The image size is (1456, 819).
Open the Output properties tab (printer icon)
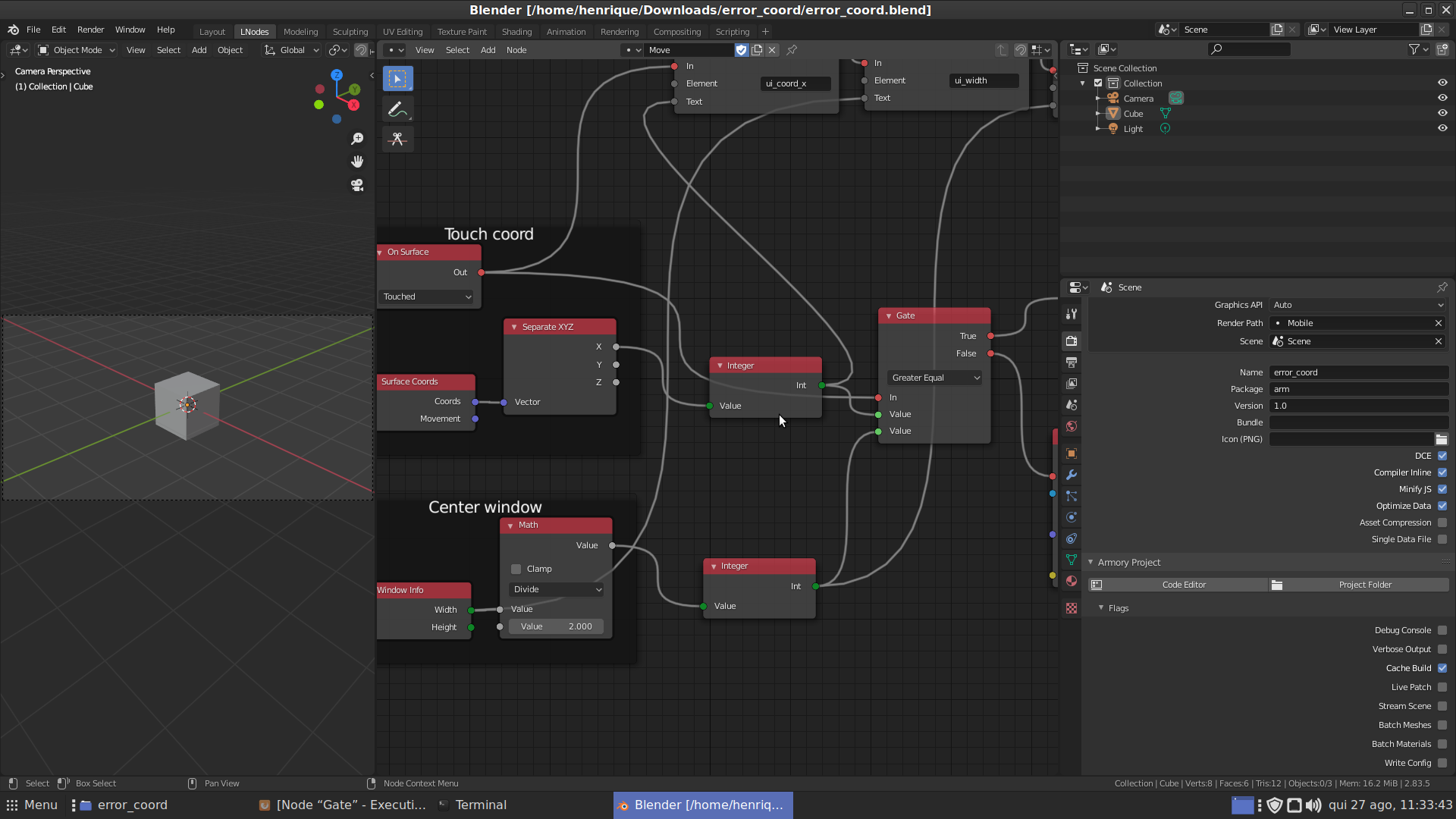[x=1071, y=362]
